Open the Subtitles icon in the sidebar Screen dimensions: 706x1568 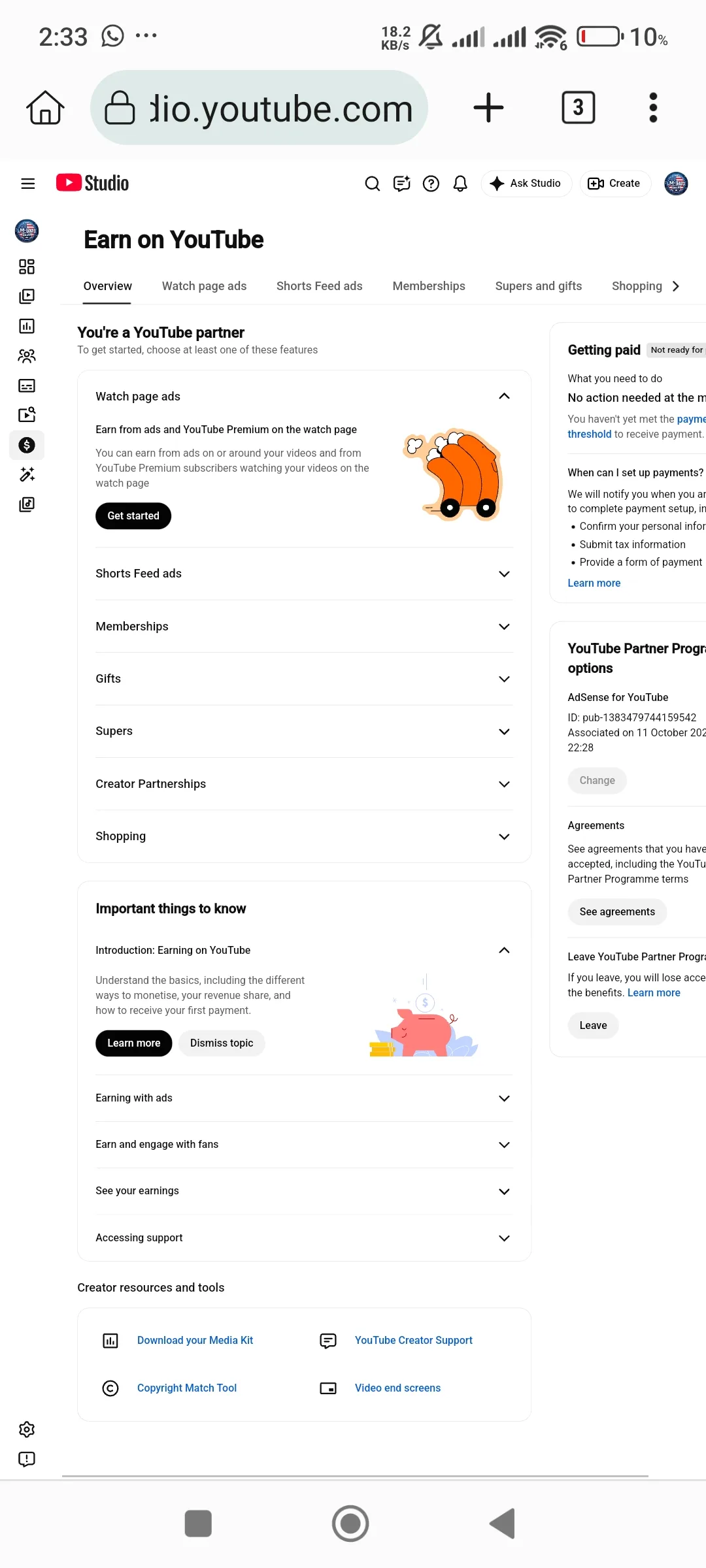point(27,385)
